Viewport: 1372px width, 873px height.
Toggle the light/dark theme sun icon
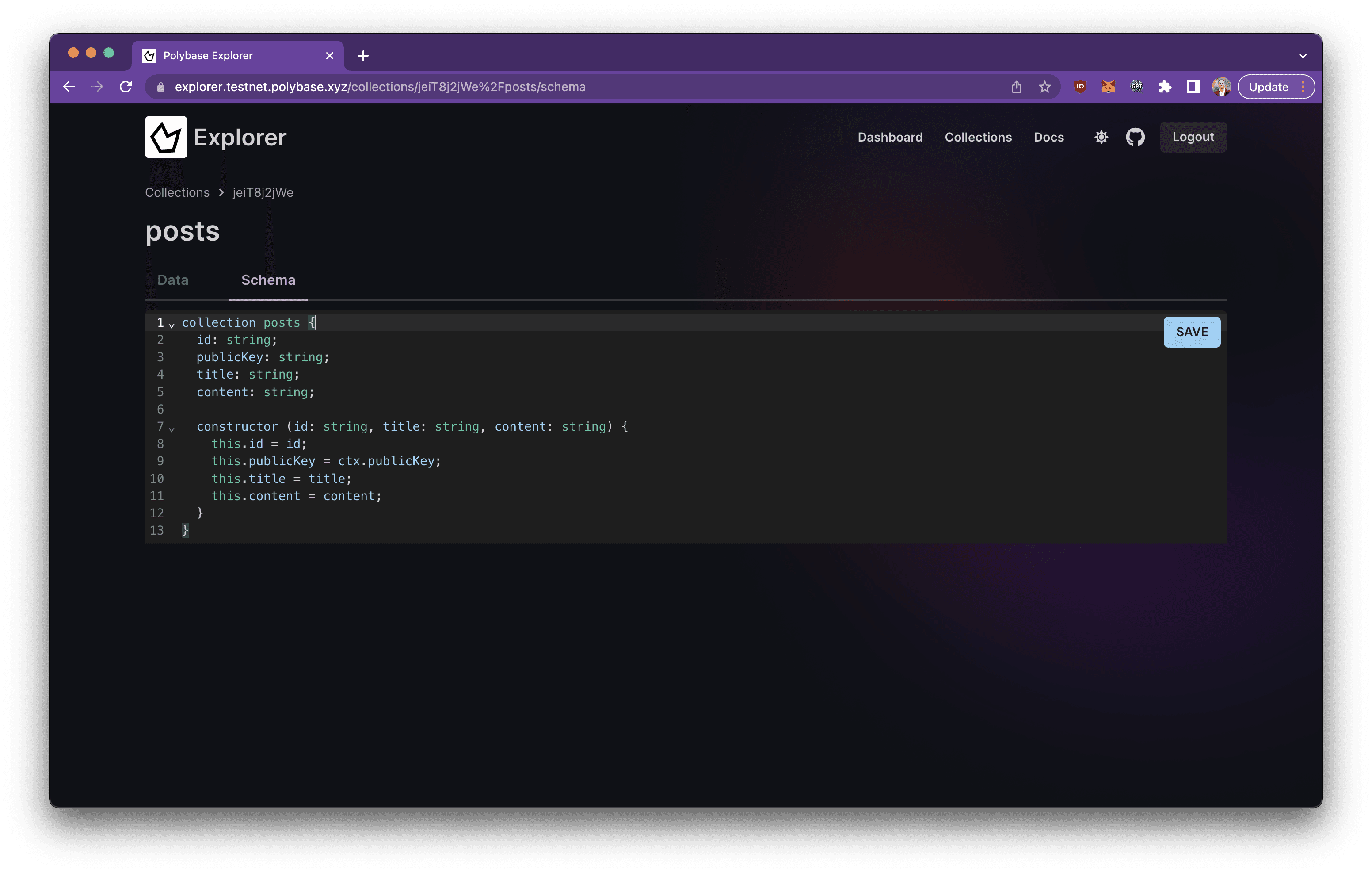[1101, 137]
